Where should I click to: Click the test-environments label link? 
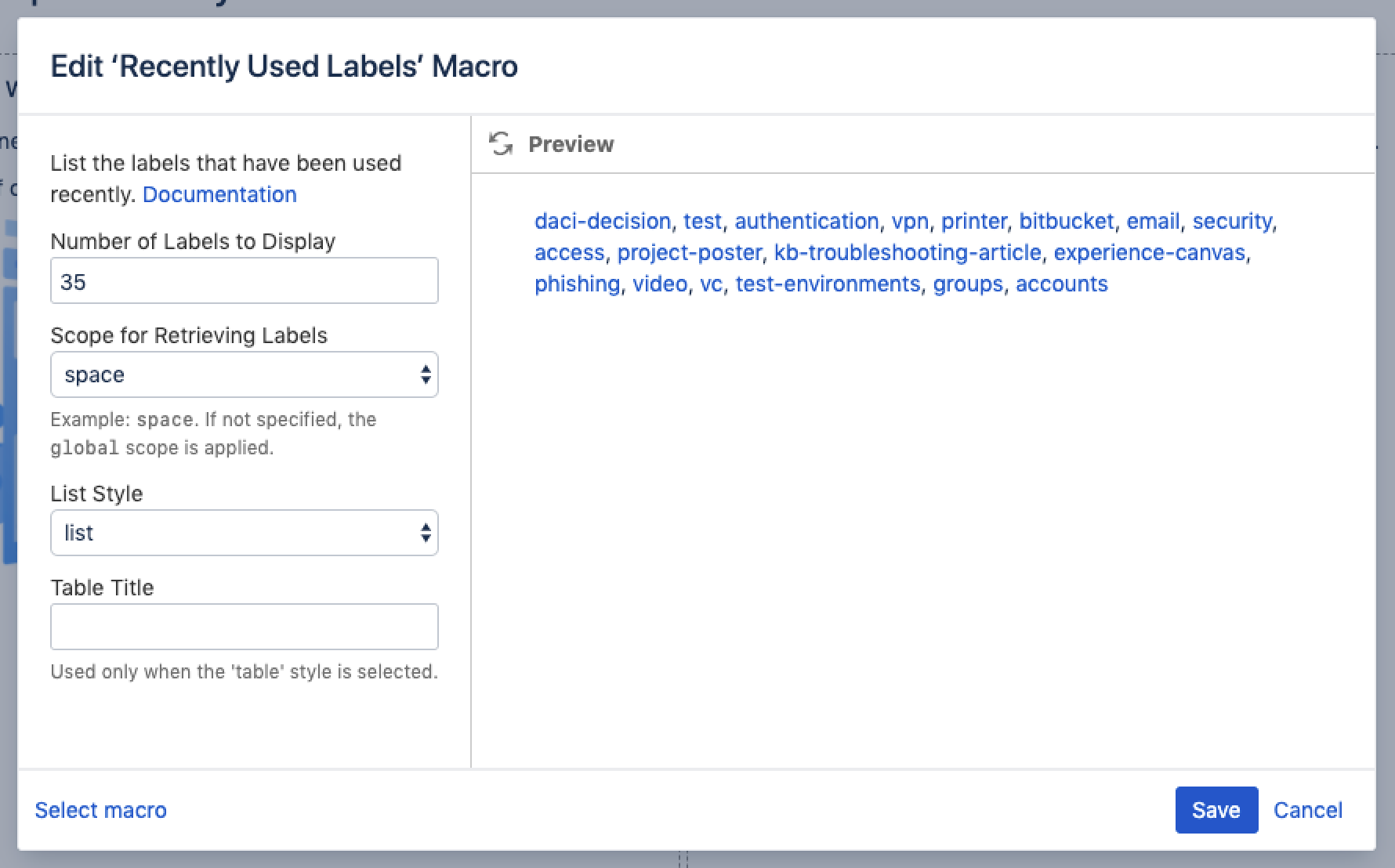click(828, 284)
